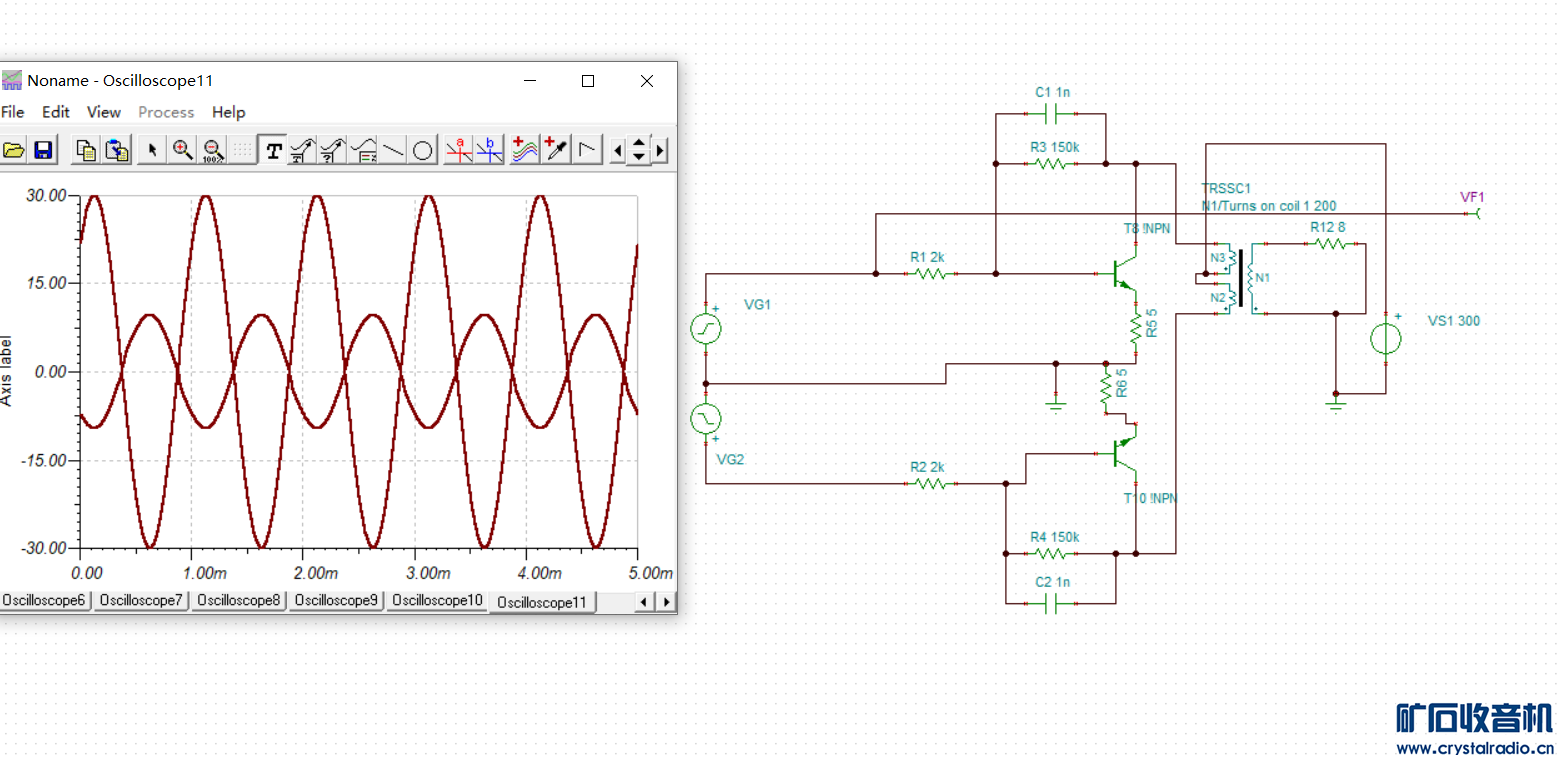This screenshot has width=1562, height=761.
Task: Select the circle drawing tool
Action: tap(423, 150)
